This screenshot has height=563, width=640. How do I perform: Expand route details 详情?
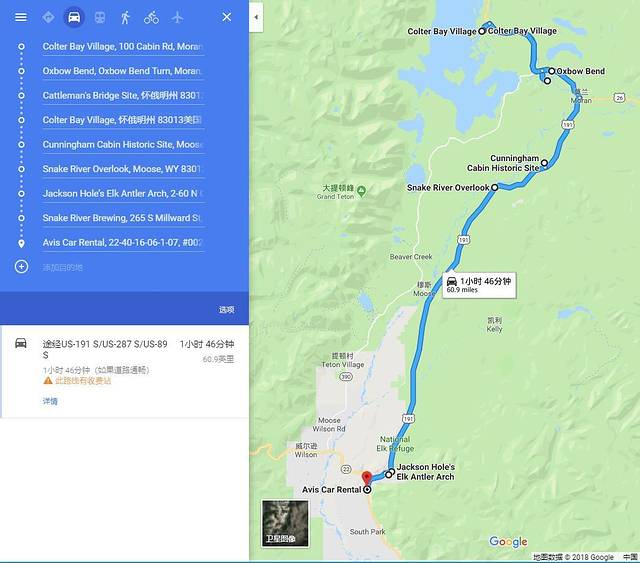coord(50,401)
